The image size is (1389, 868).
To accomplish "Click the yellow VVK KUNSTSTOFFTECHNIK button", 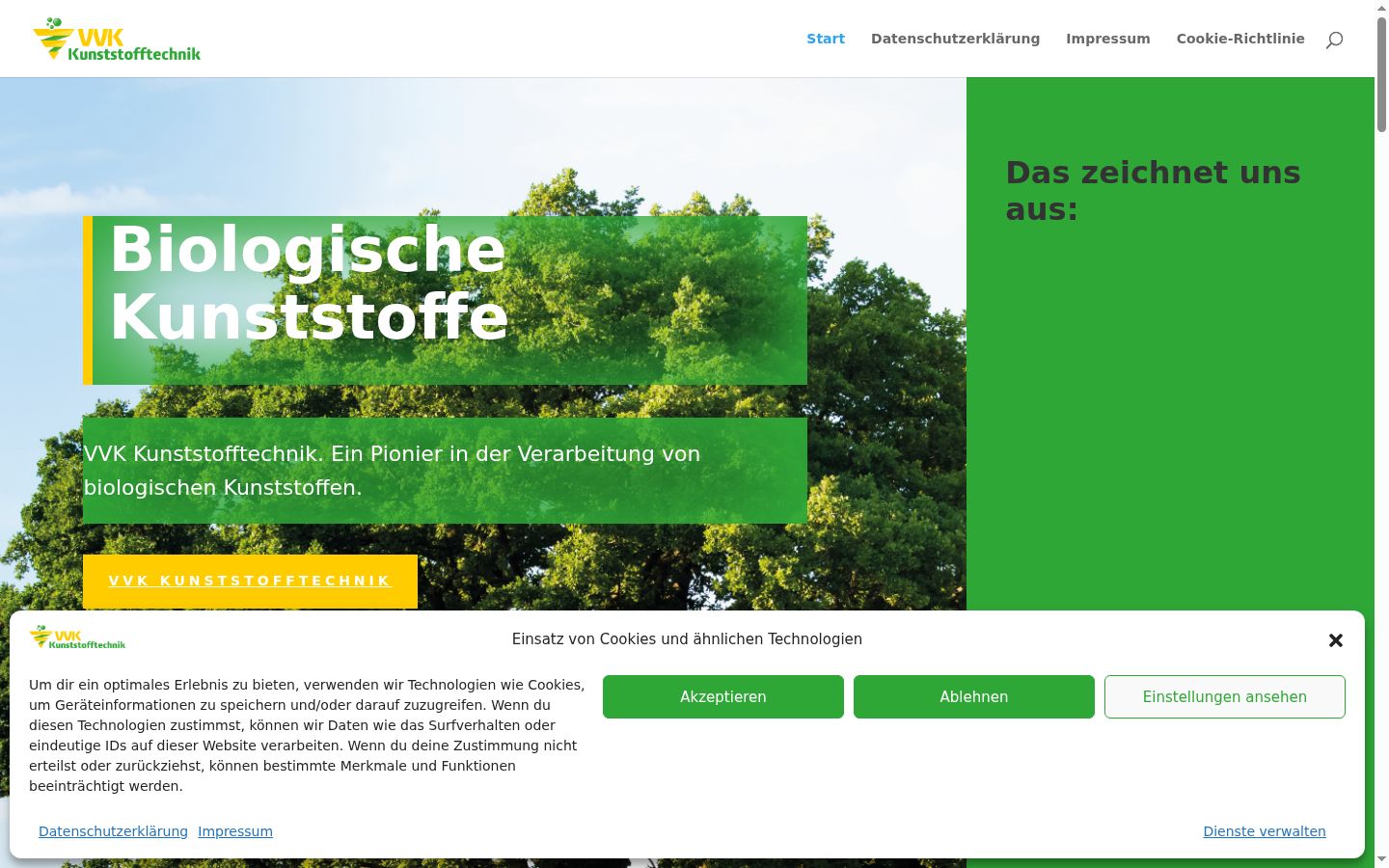I will [250, 581].
